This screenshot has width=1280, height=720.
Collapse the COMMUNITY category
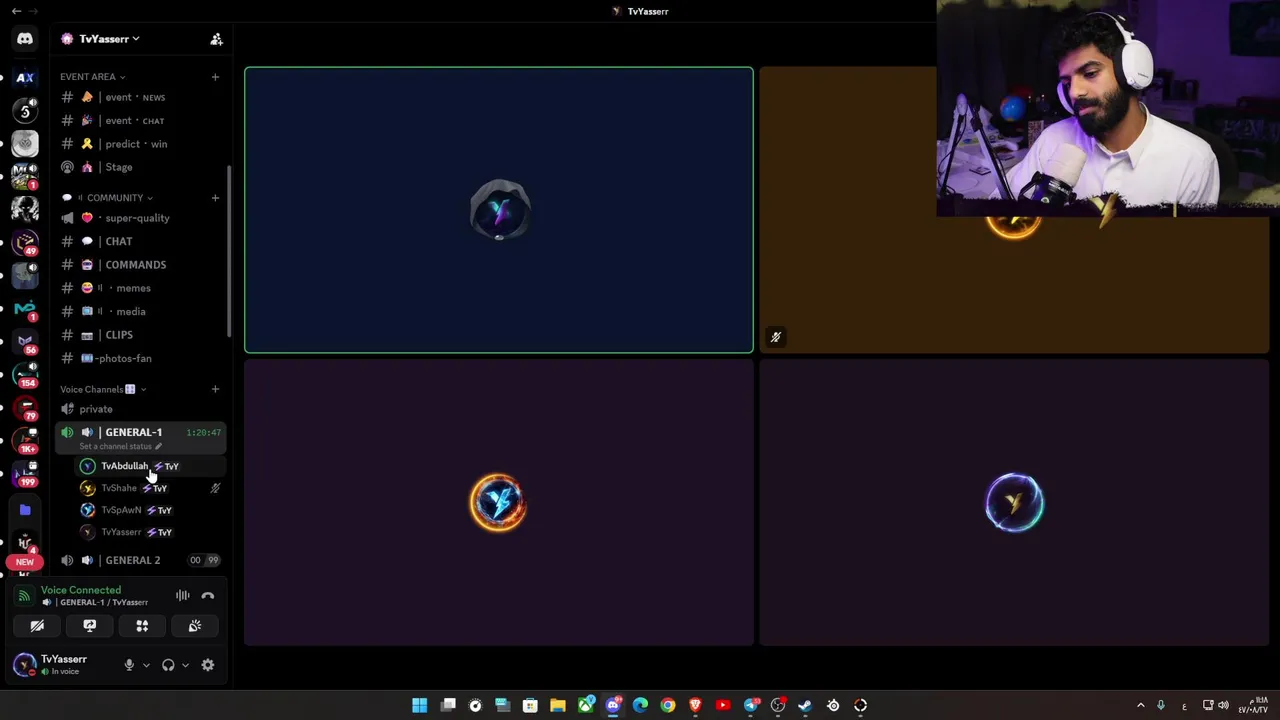[106, 197]
